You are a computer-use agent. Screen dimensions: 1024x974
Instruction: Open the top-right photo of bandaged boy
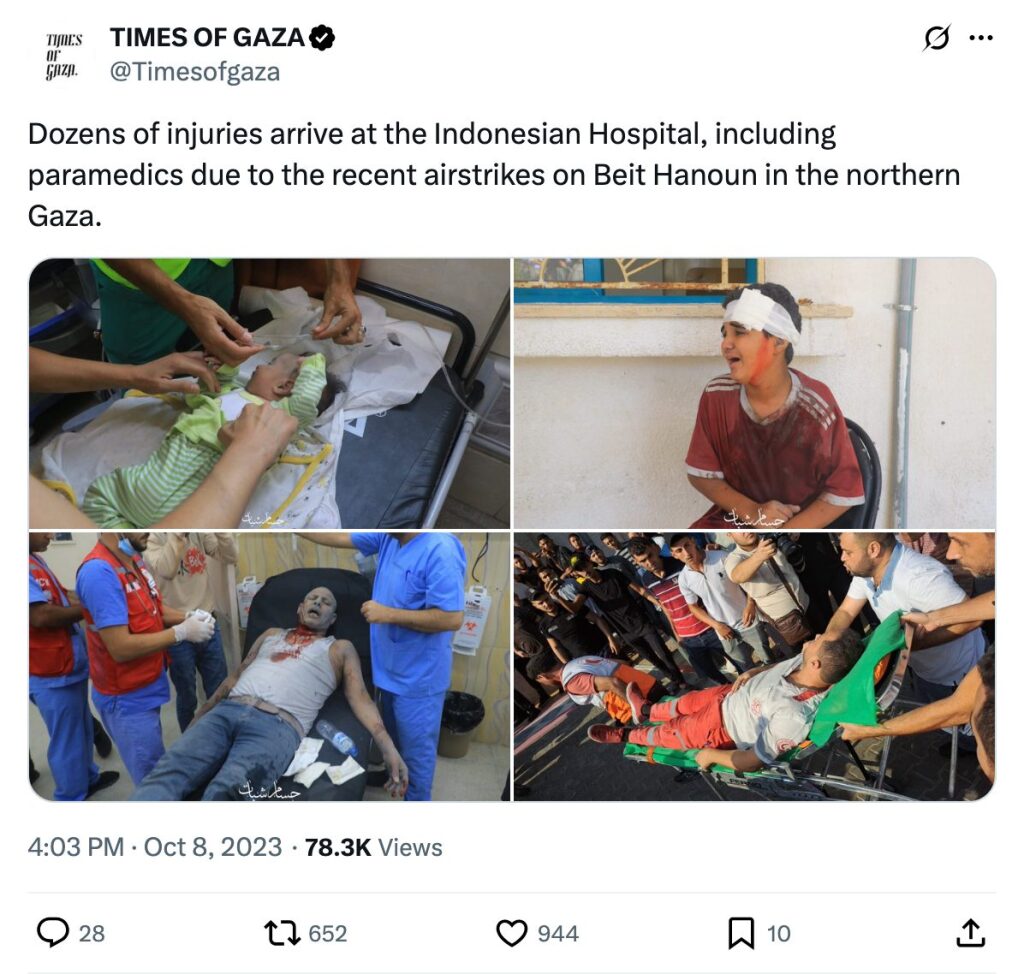[x=755, y=393]
